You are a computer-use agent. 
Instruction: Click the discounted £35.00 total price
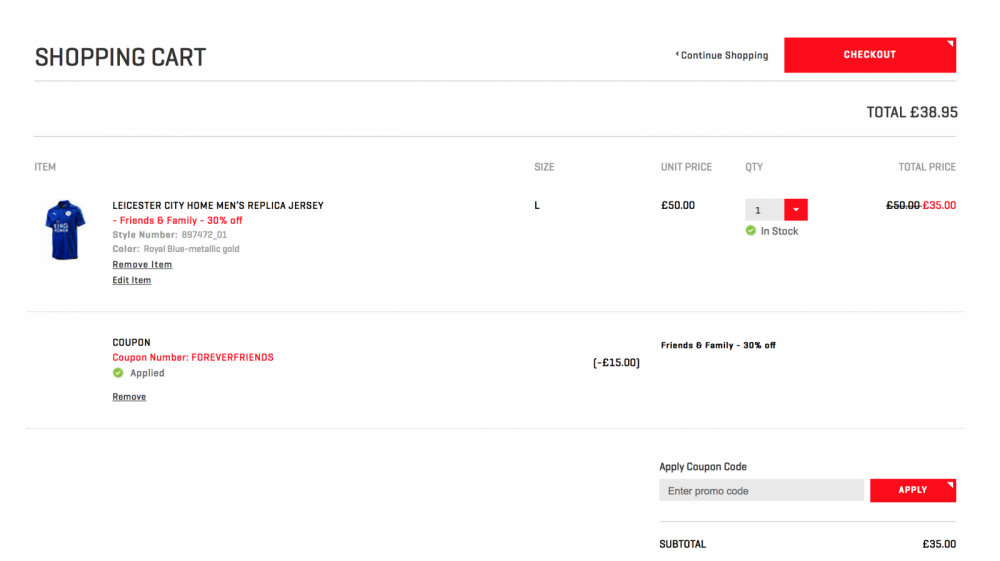coord(939,205)
